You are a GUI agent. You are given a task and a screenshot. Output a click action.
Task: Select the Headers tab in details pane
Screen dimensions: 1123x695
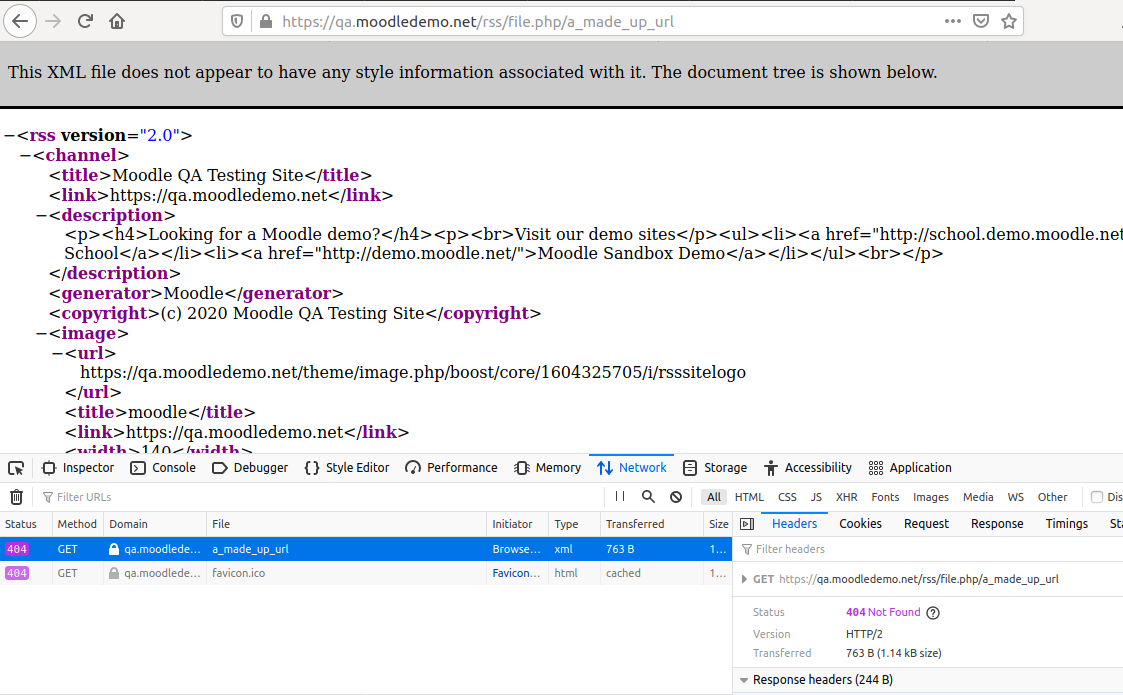click(794, 524)
